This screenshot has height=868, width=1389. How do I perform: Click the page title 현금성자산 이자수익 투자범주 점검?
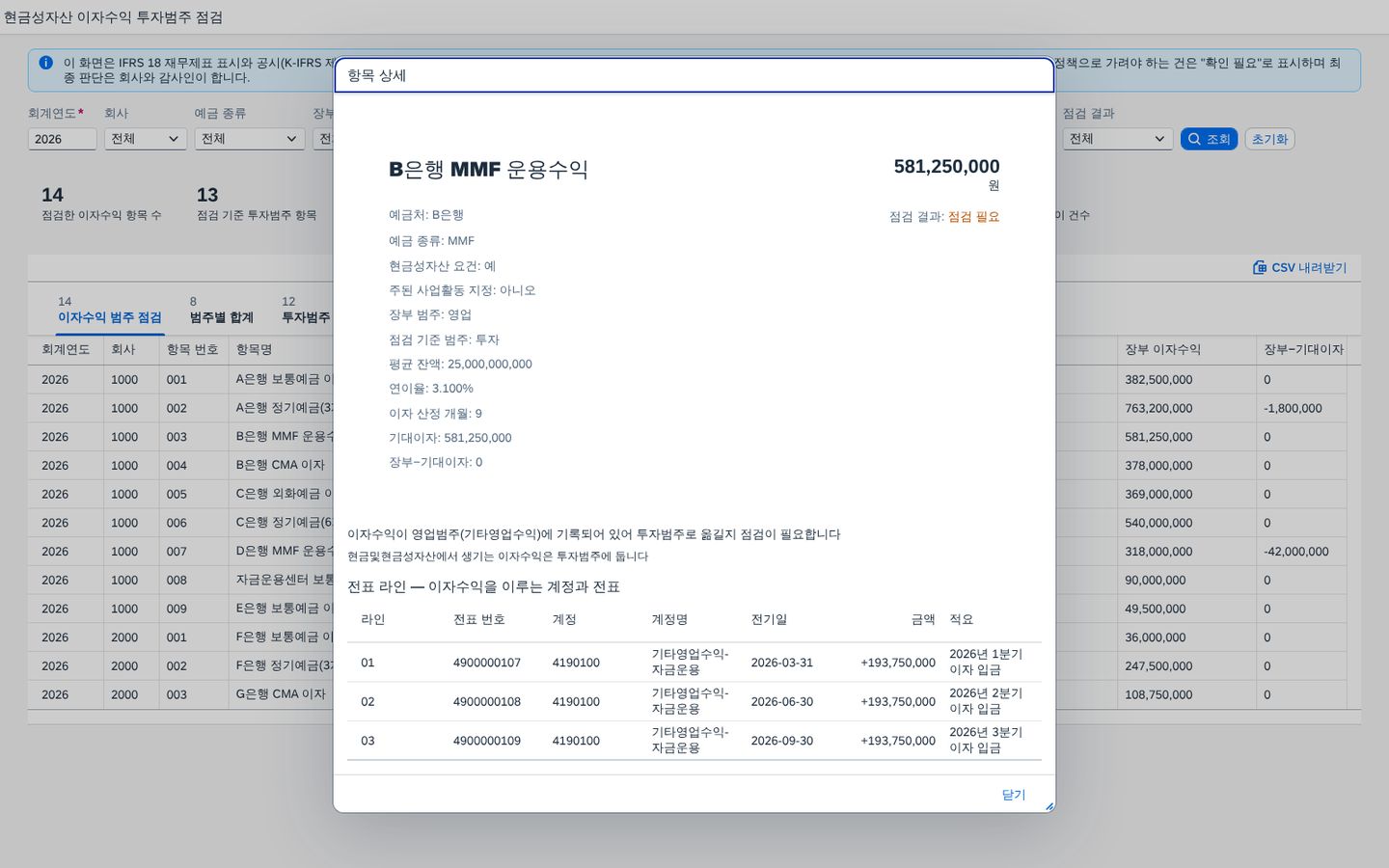pyautogui.click(x=113, y=17)
